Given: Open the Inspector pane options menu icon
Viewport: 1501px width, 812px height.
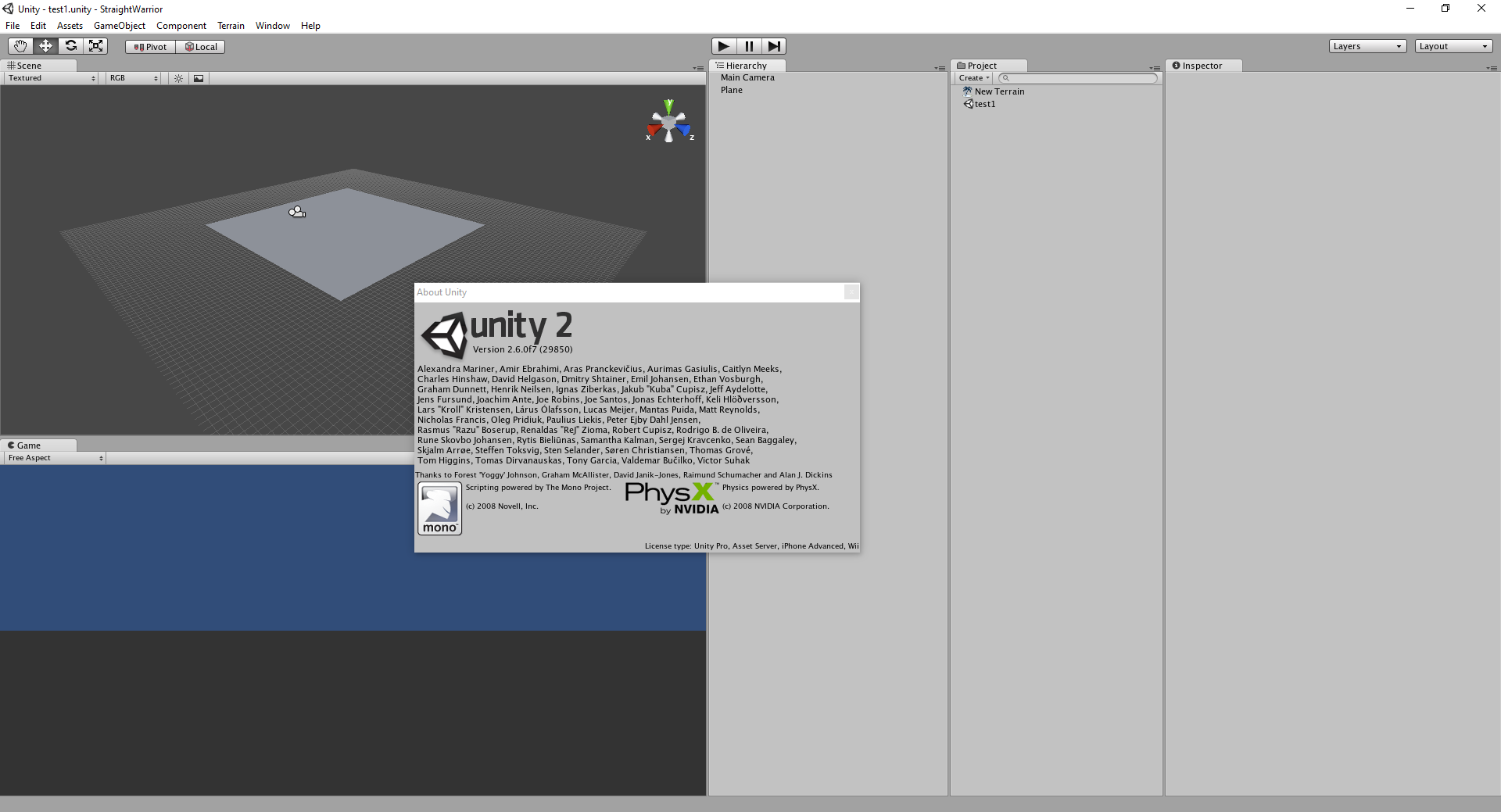Looking at the screenshot, I should [x=1492, y=68].
